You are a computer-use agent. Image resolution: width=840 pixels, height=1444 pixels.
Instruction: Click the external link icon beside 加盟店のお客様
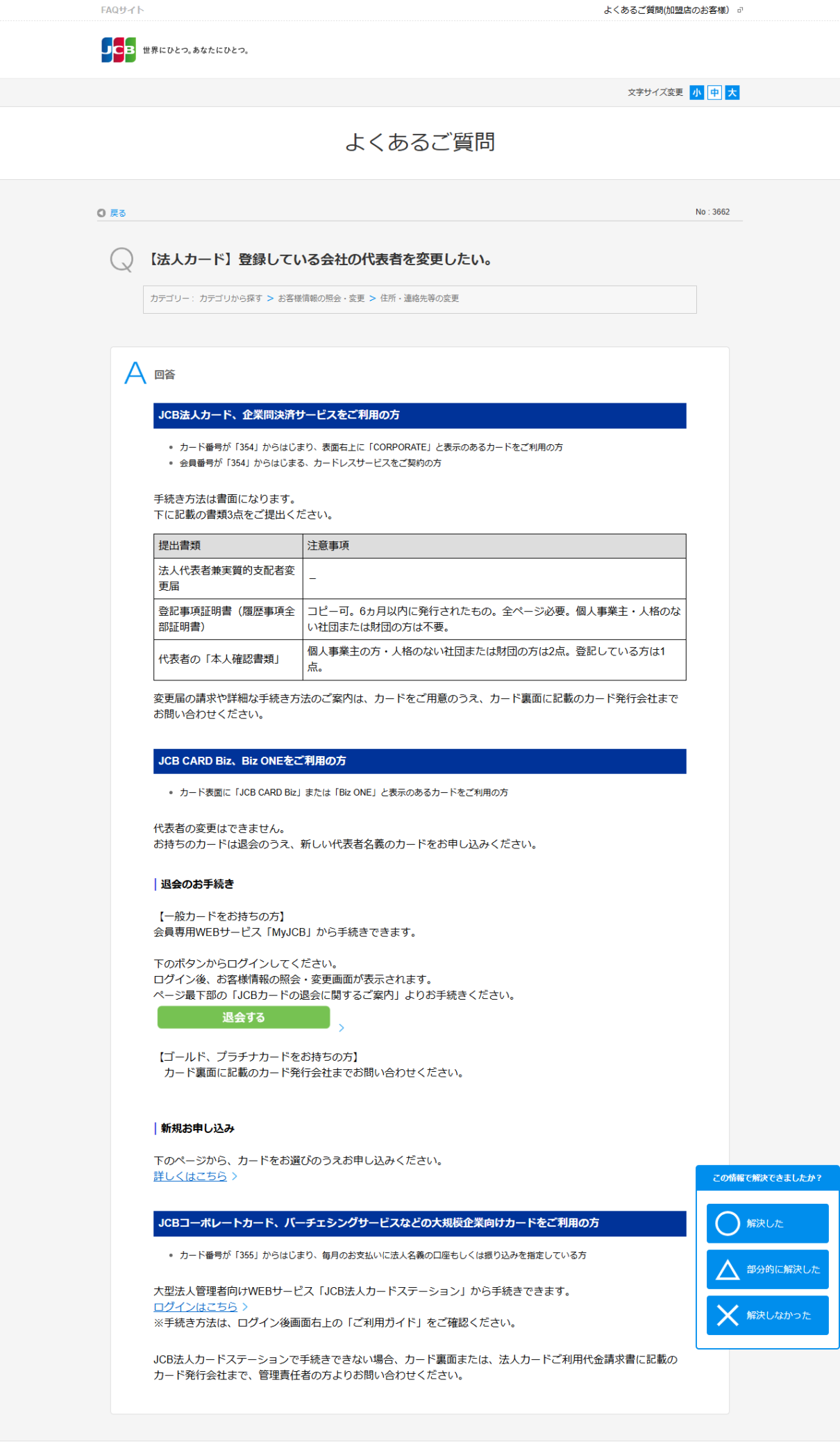click(740, 10)
